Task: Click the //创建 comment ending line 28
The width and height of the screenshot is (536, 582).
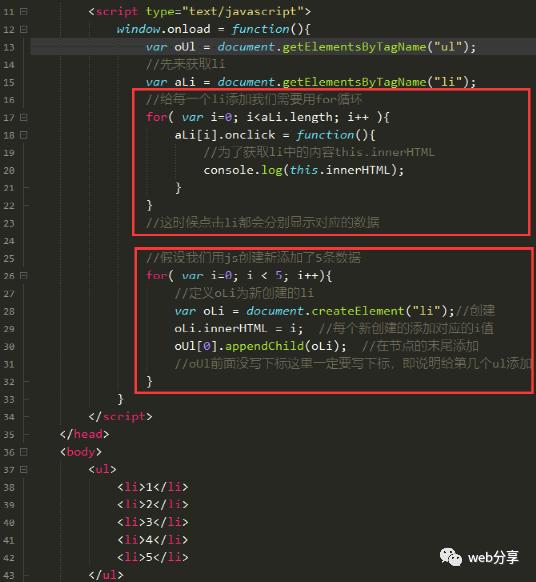Action: pos(475,311)
